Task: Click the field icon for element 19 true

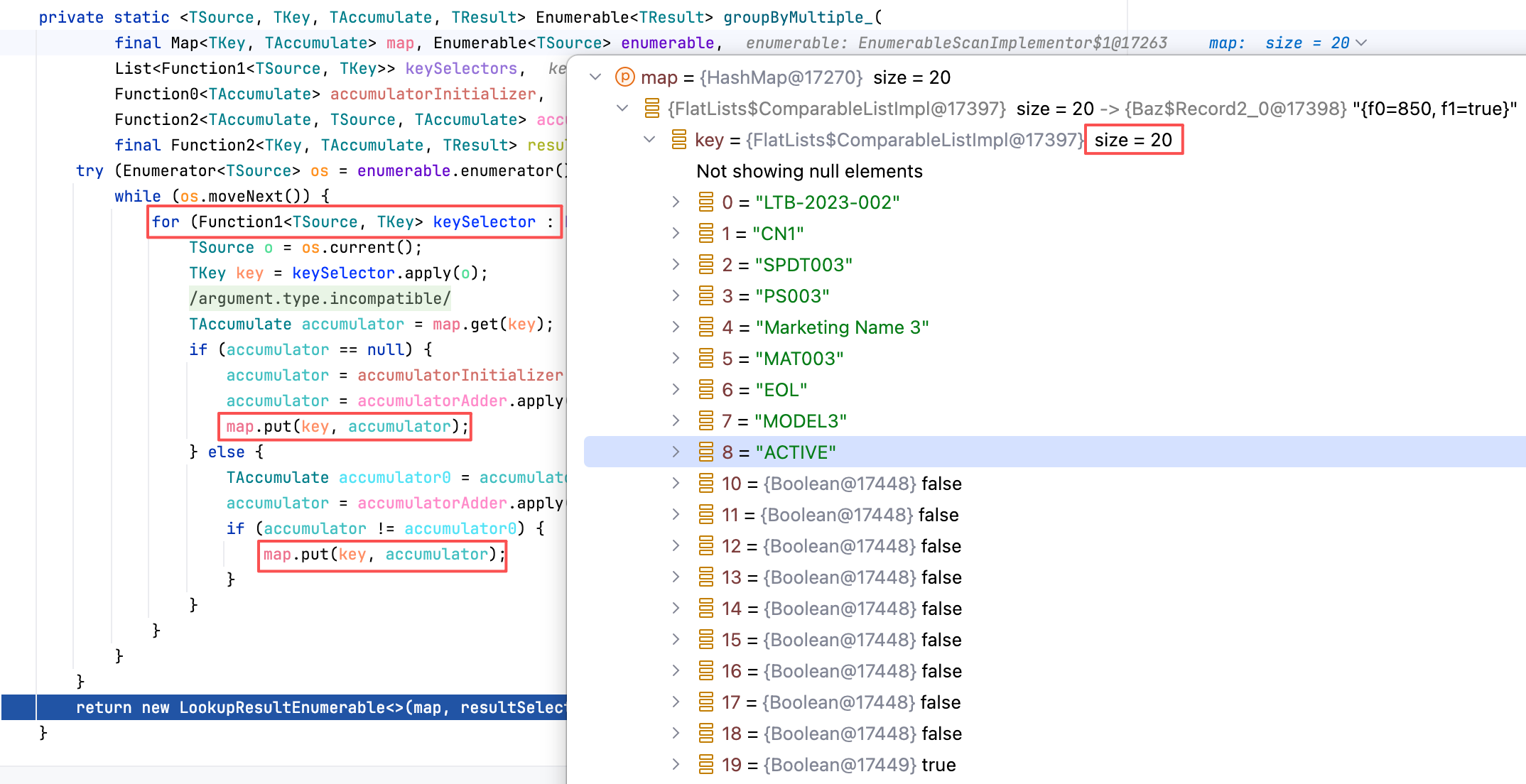Action: pos(705,764)
